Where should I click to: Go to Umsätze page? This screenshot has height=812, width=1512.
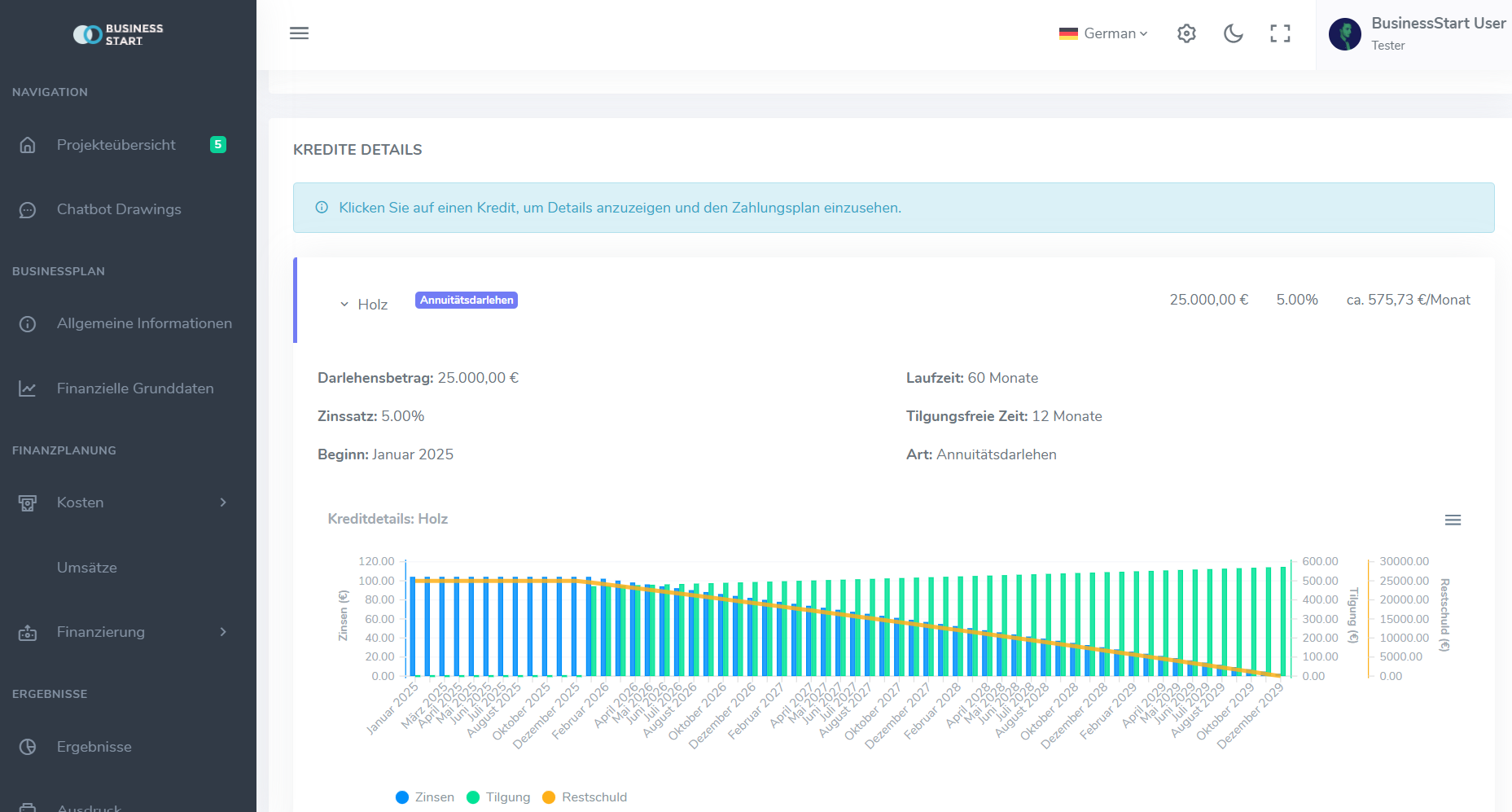click(x=87, y=568)
